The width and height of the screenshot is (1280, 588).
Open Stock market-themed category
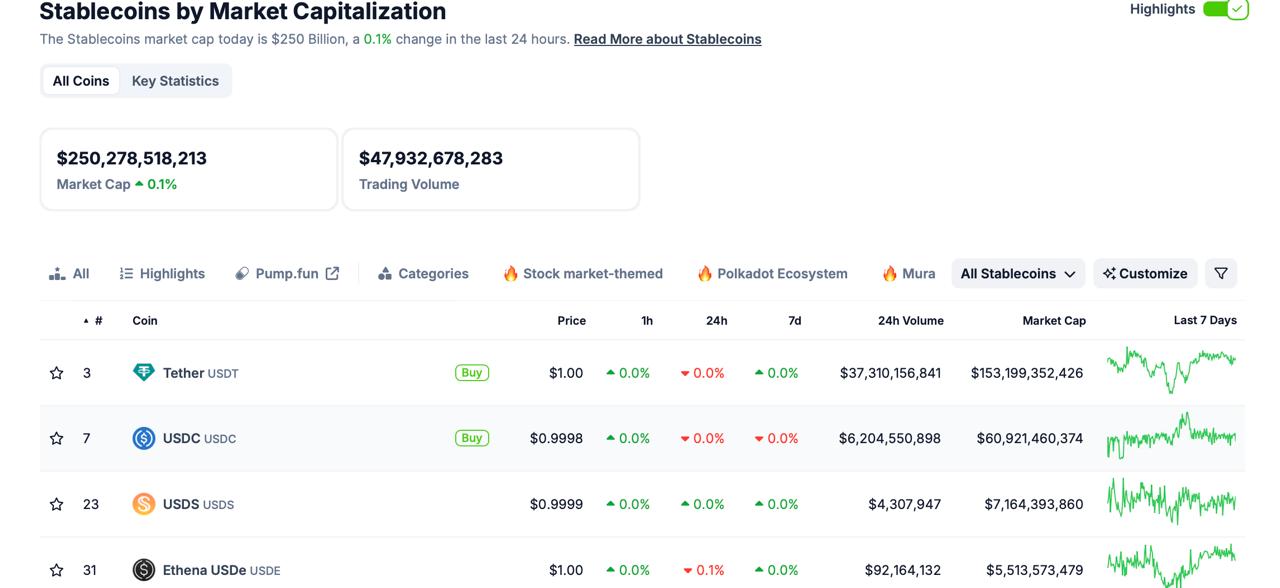(x=582, y=274)
